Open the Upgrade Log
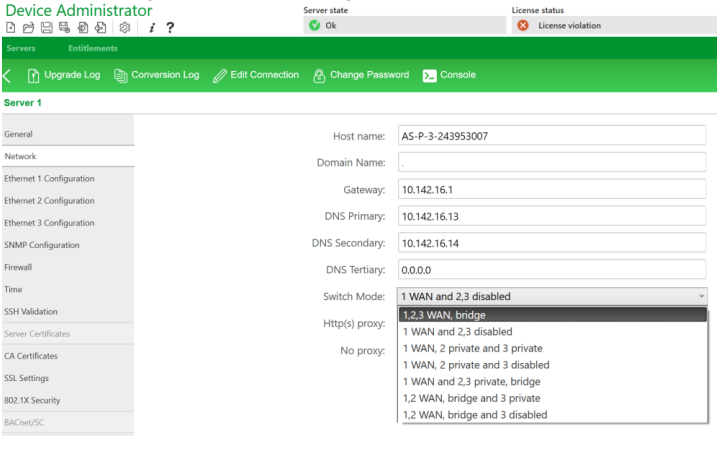 click(64, 75)
